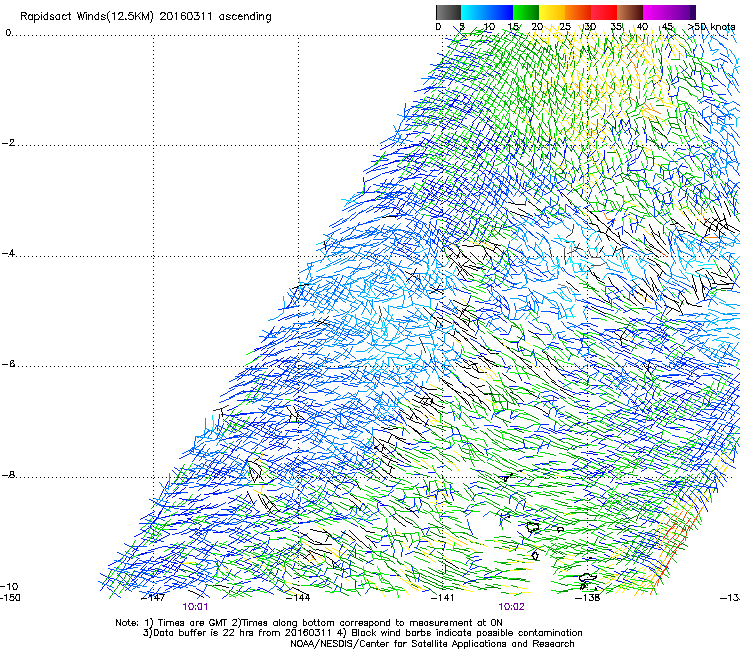
Task: Click the purple 10:02 time label
Action: pos(512,607)
